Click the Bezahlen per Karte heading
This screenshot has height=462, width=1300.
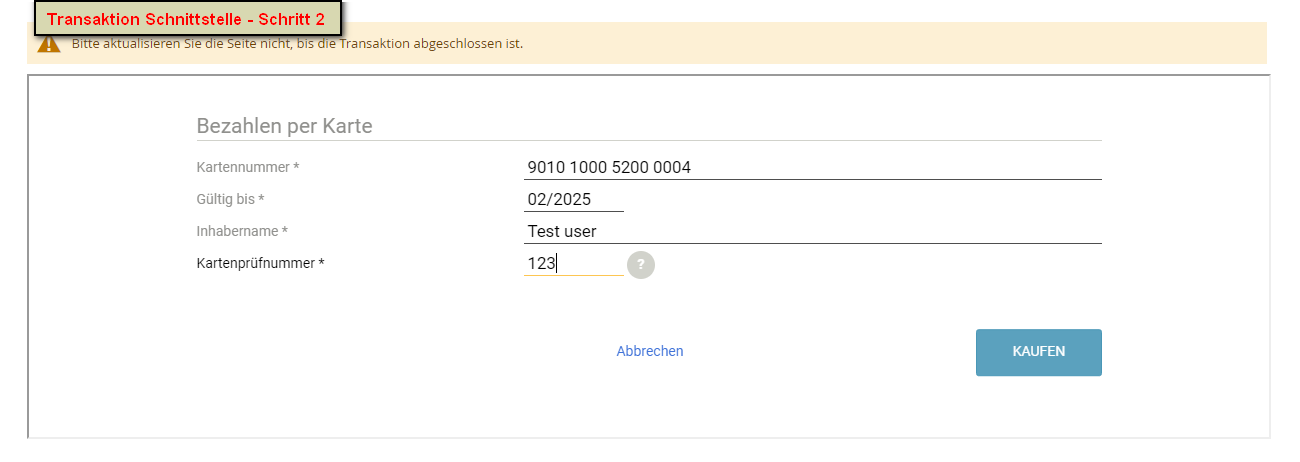(x=284, y=126)
